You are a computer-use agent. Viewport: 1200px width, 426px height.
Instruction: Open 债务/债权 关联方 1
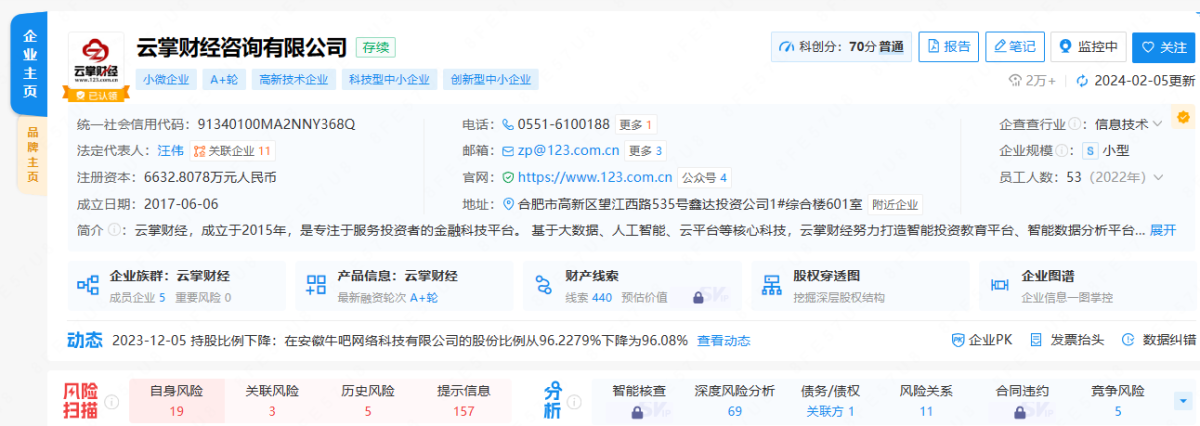tap(830, 400)
